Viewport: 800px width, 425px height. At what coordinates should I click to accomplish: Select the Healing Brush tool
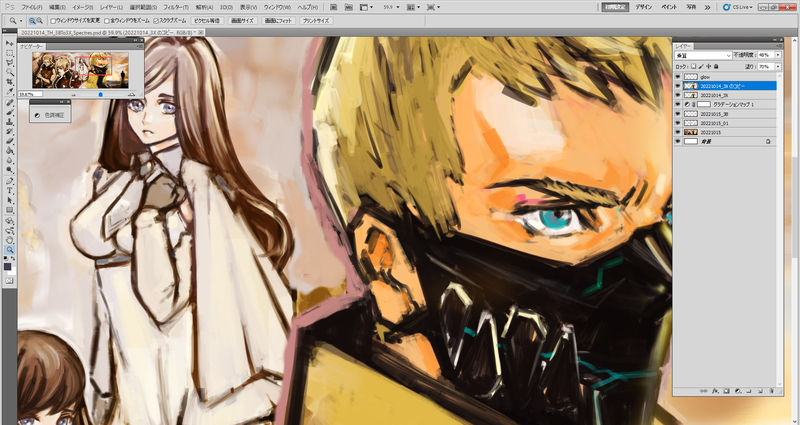[x=10, y=103]
